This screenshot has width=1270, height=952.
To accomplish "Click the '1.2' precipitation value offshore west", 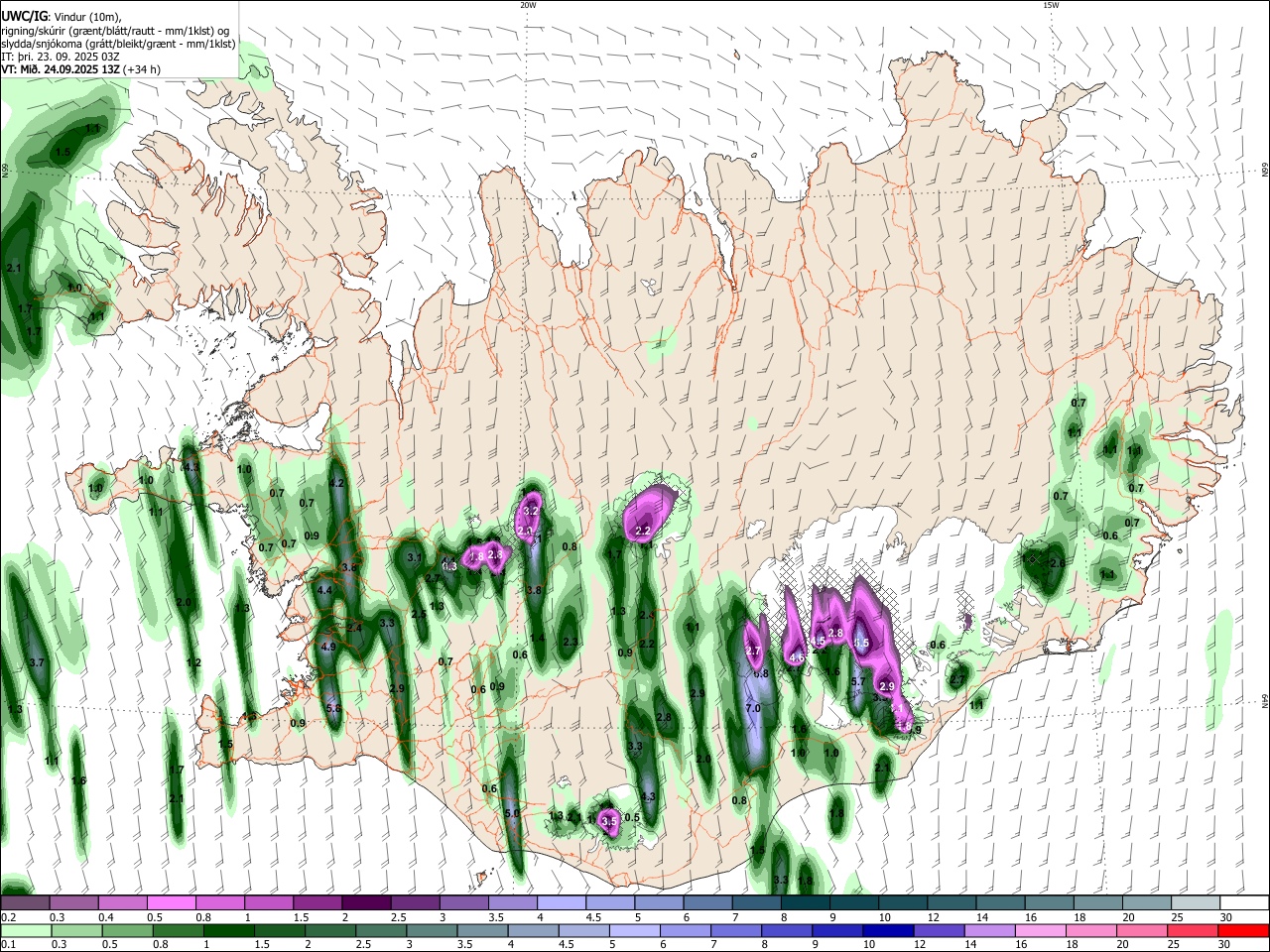I will [194, 662].
